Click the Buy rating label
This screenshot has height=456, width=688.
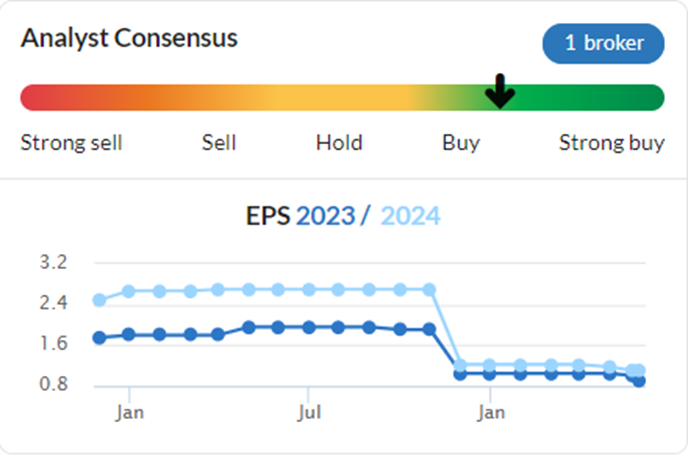click(461, 144)
